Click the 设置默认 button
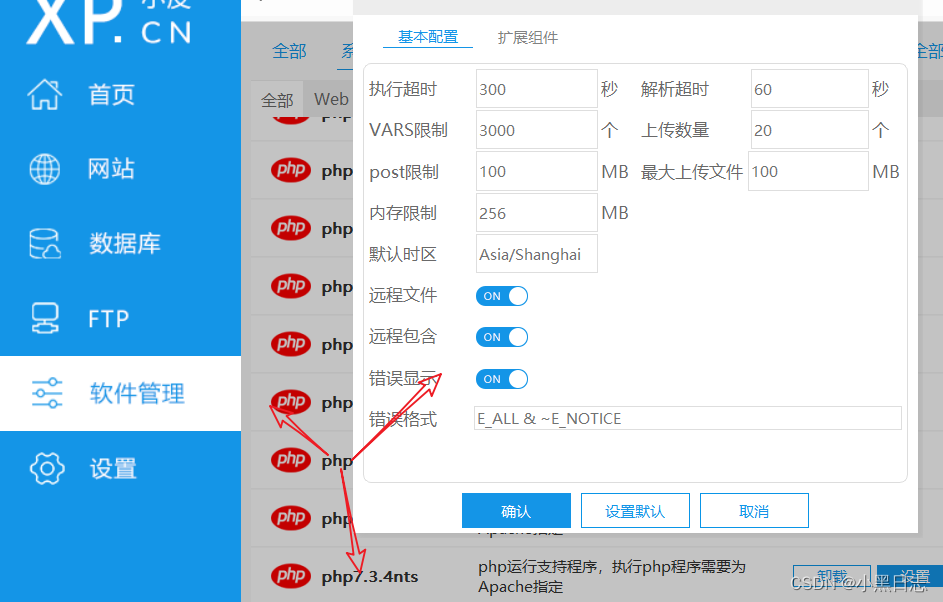Image resolution: width=943 pixels, height=602 pixels. click(635, 511)
